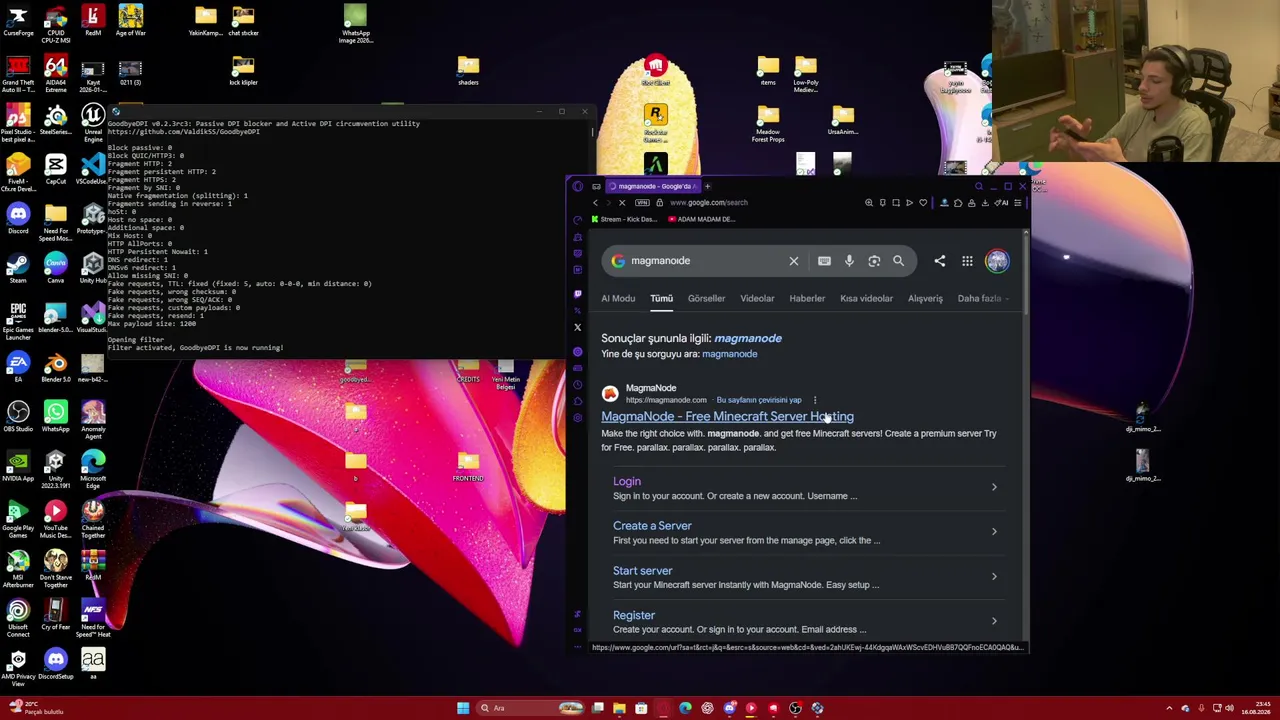Screen dimensions: 1280x720
Task: Select the Unreal Engine desktop shortcut
Action: (93, 122)
